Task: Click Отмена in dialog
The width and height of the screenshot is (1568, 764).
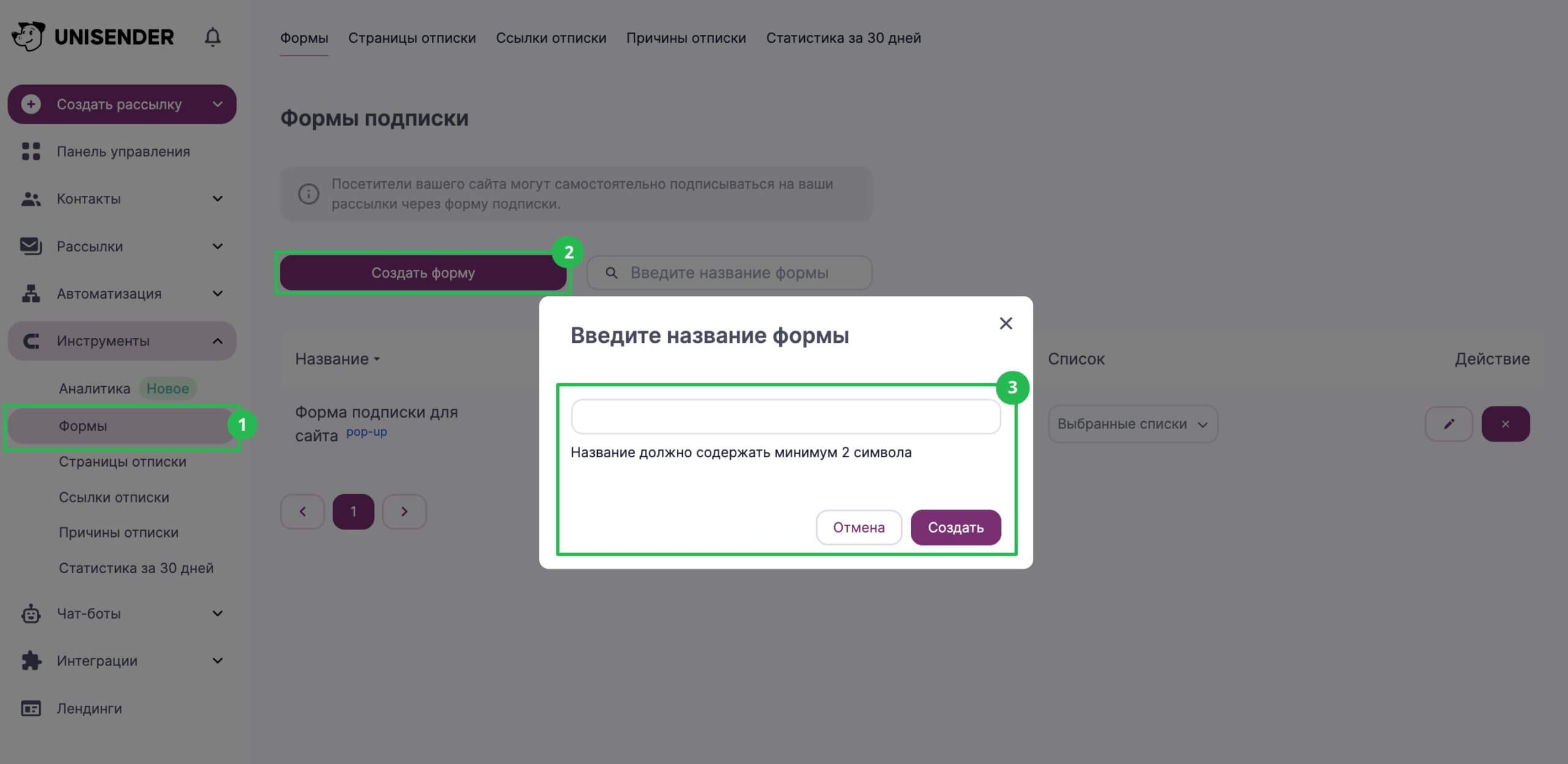Action: coord(859,528)
